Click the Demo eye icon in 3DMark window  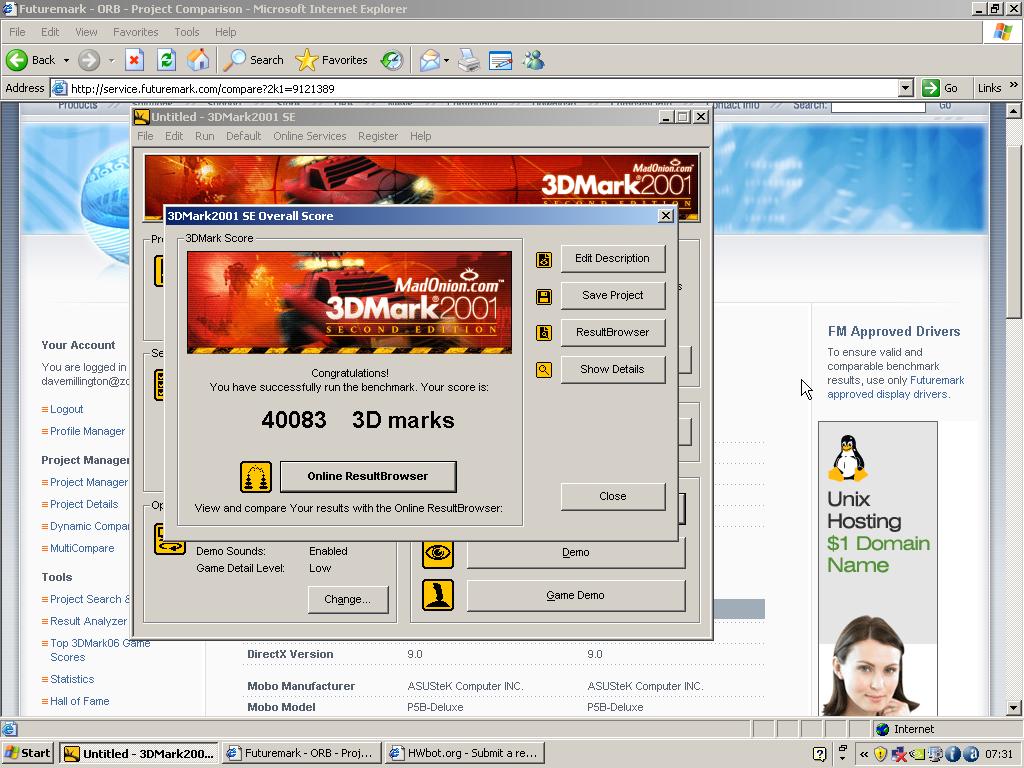[x=438, y=553]
